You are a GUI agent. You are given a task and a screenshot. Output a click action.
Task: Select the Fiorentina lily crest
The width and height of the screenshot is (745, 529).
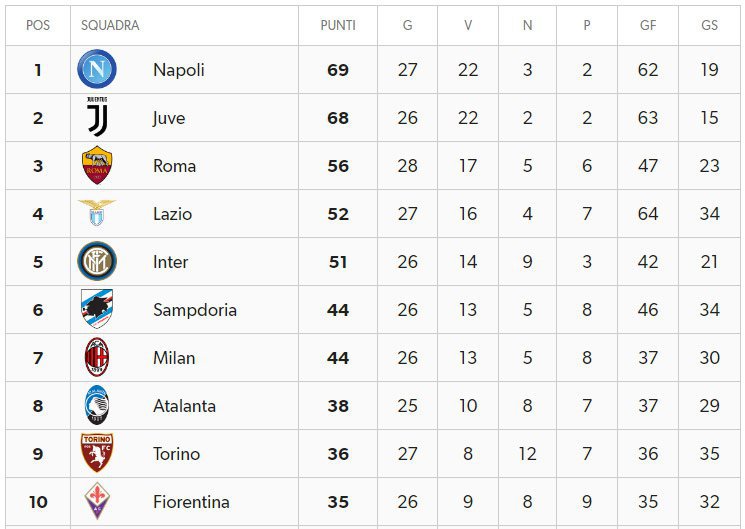pos(97,501)
